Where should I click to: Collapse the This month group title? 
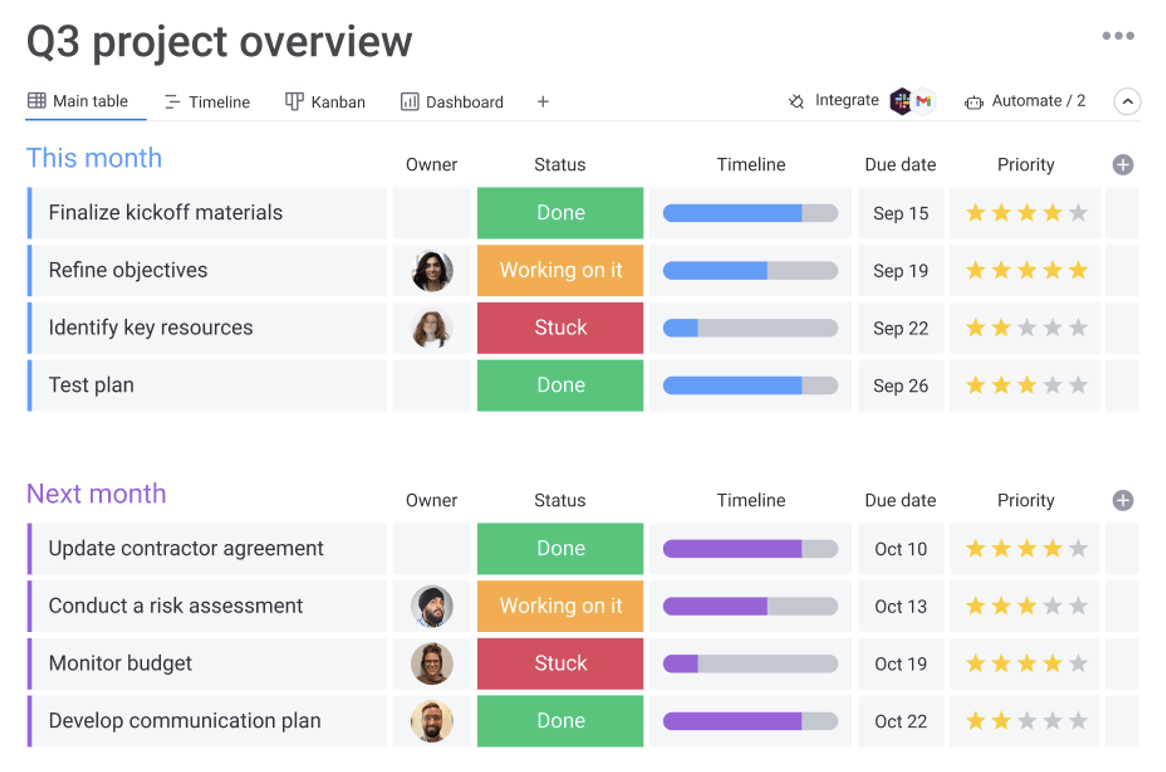[x=94, y=158]
